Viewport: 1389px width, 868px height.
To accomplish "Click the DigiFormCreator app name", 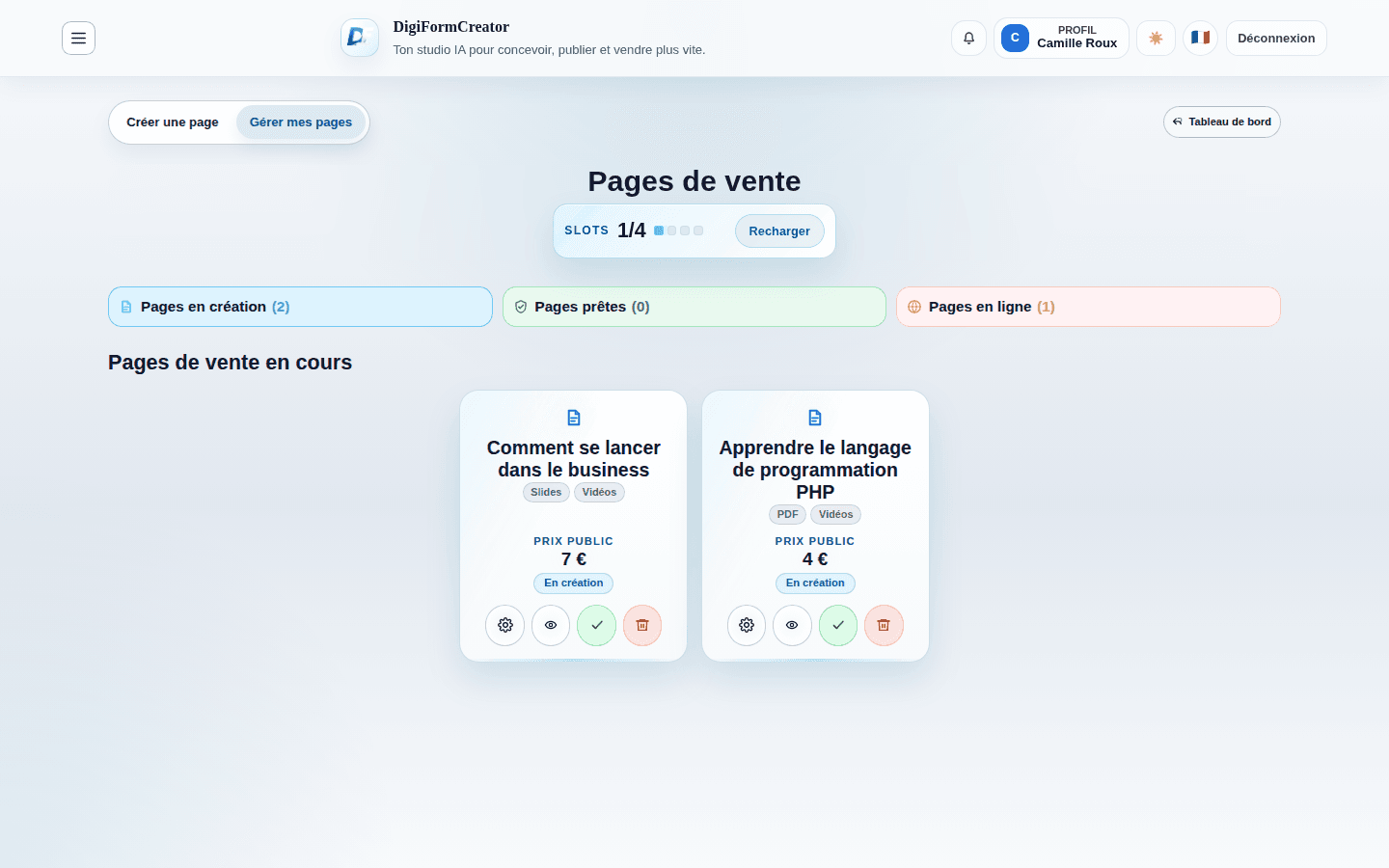I will 451,27.
